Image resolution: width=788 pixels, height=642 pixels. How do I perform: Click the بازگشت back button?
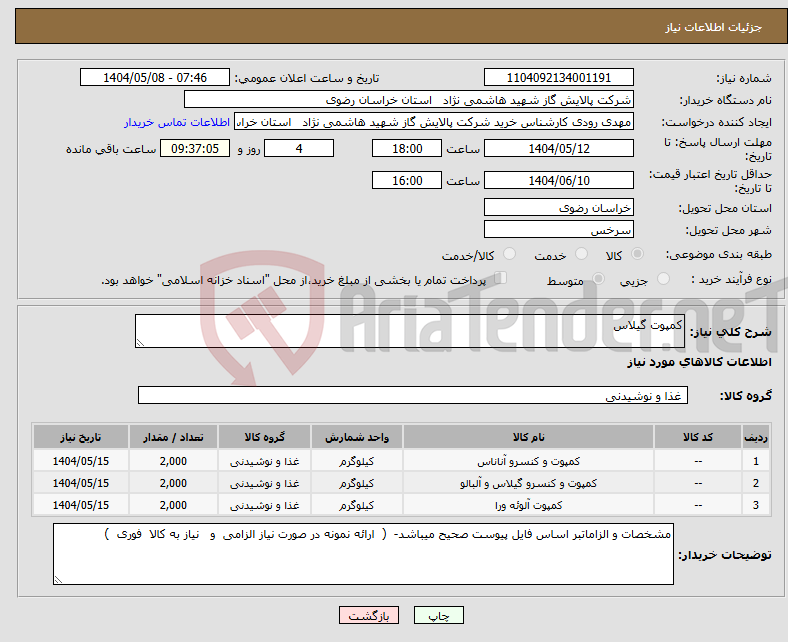point(369,615)
